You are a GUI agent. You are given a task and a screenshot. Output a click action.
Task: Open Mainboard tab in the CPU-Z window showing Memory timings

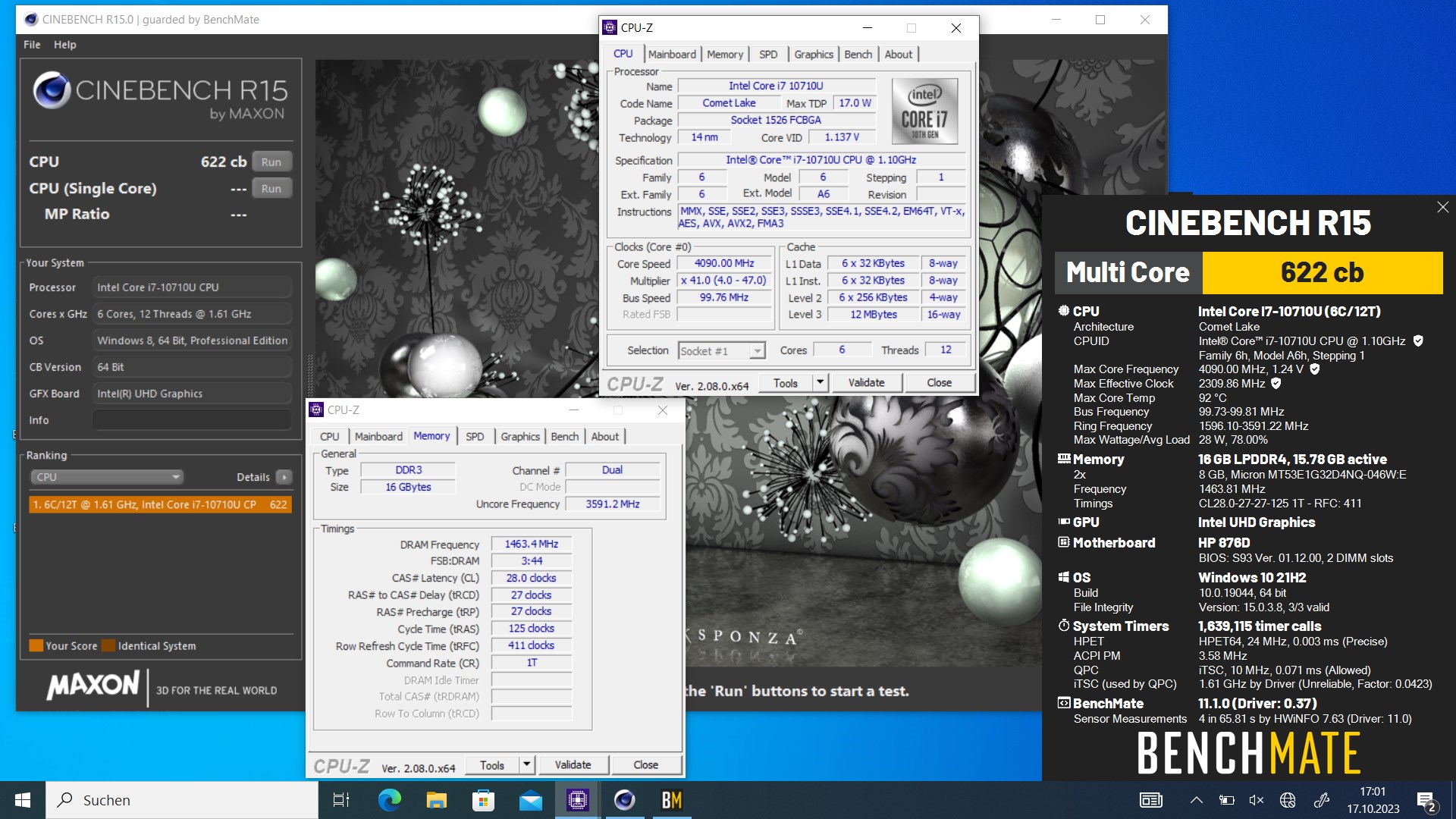click(378, 437)
